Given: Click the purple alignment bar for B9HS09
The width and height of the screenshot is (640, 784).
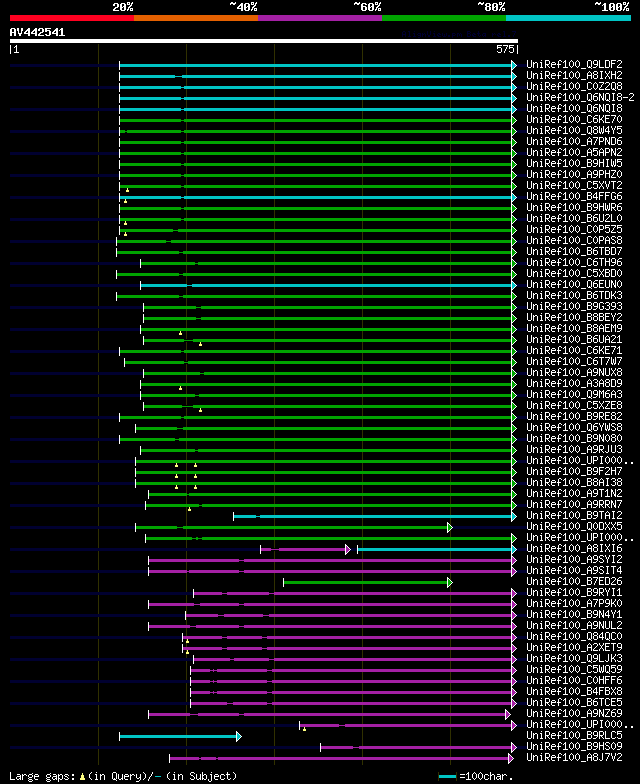Looking at the screenshot, I should pyautogui.click(x=418, y=748).
